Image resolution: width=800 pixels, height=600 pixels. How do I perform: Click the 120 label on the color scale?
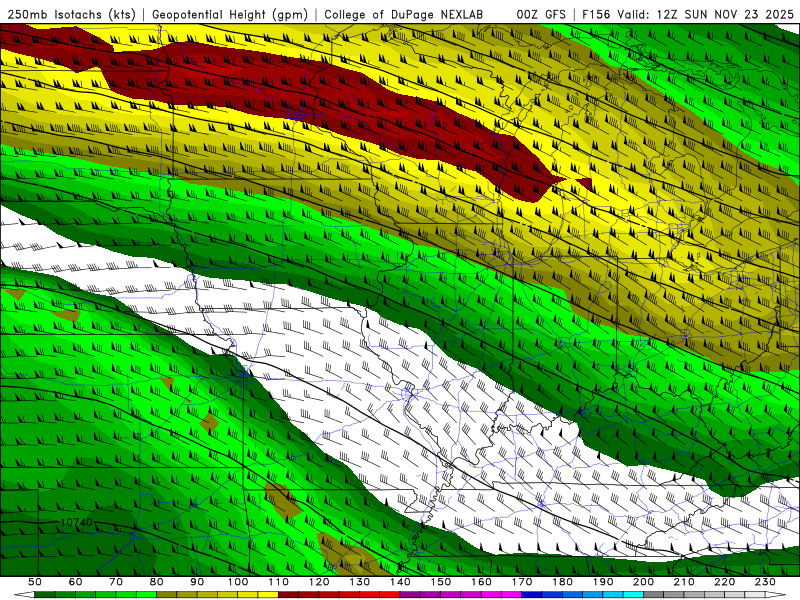point(319,582)
